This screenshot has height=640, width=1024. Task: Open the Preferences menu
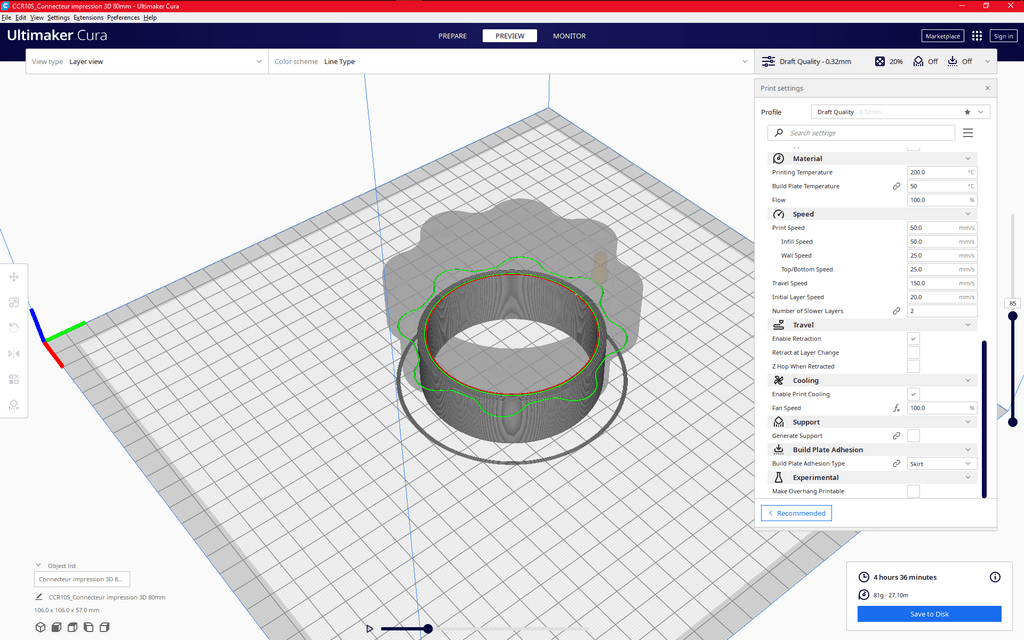pos(123,18)
